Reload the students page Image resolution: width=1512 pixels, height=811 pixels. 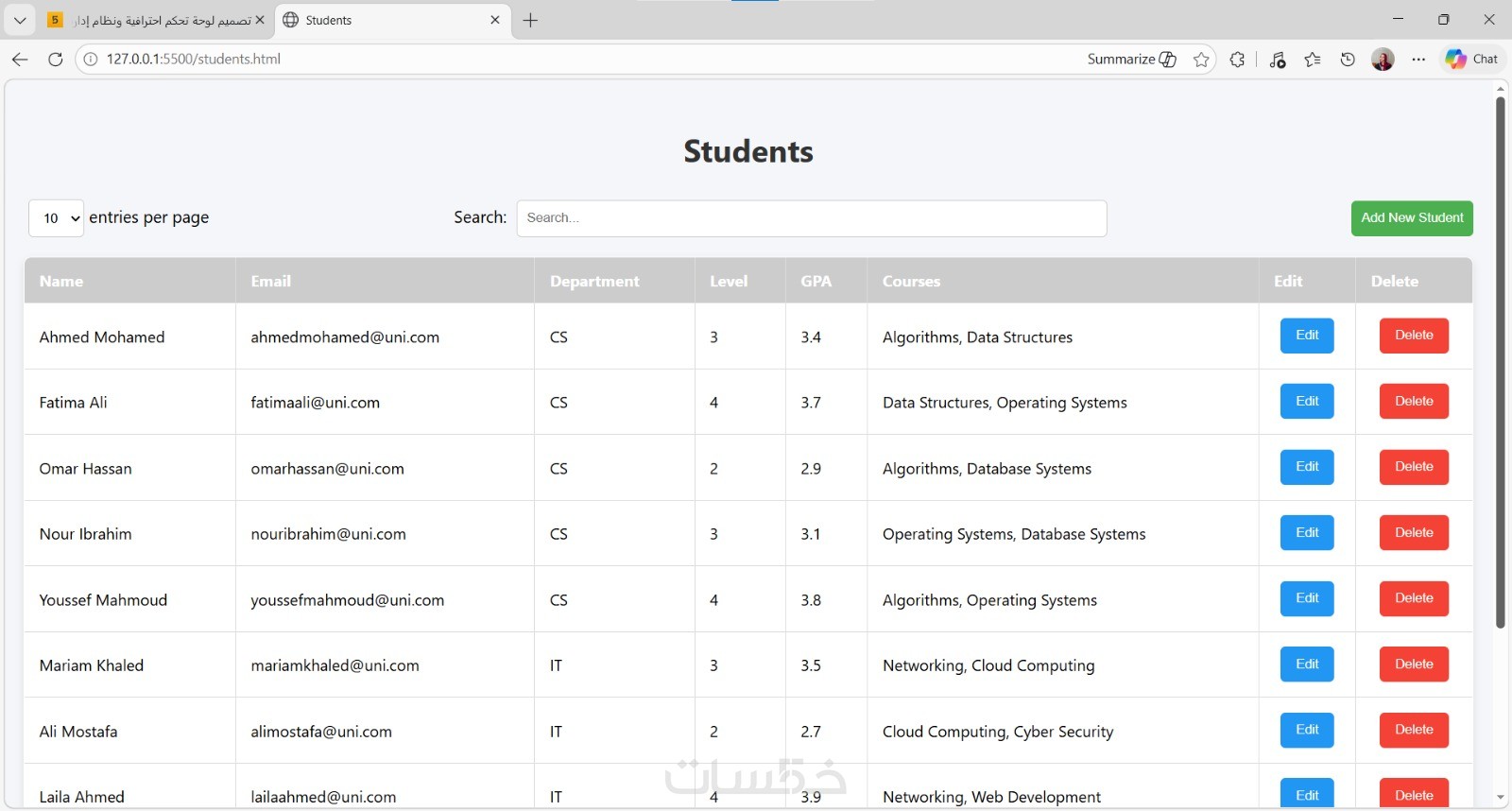pos(56,60)
